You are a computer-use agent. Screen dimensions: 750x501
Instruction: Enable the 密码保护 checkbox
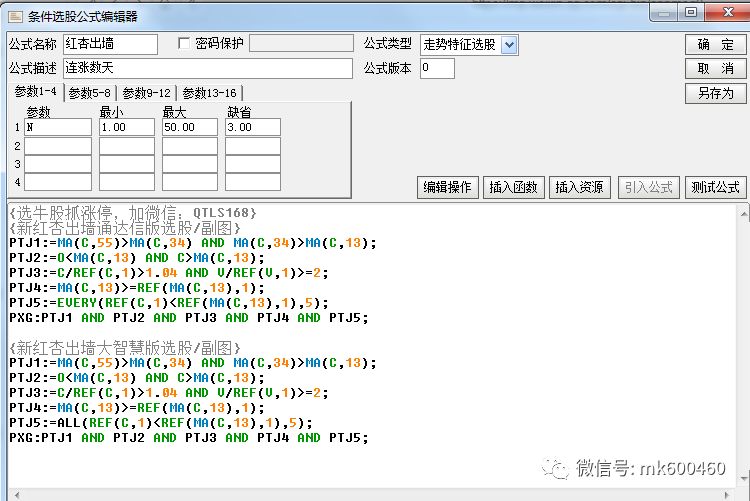click(183, 44)
